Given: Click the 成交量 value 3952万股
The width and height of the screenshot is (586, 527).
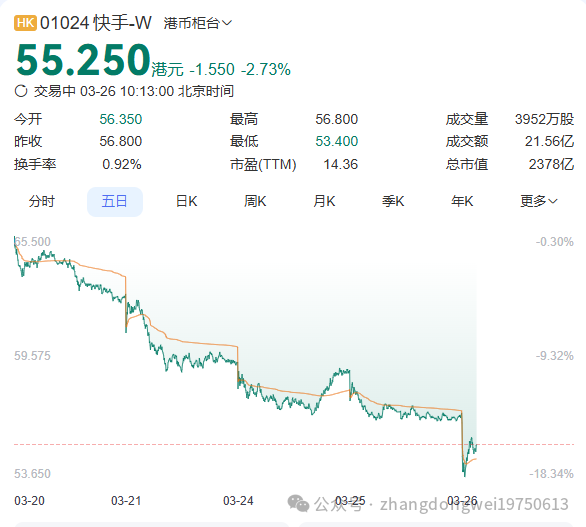Looking at the screenshot, I should coord(544,119).
